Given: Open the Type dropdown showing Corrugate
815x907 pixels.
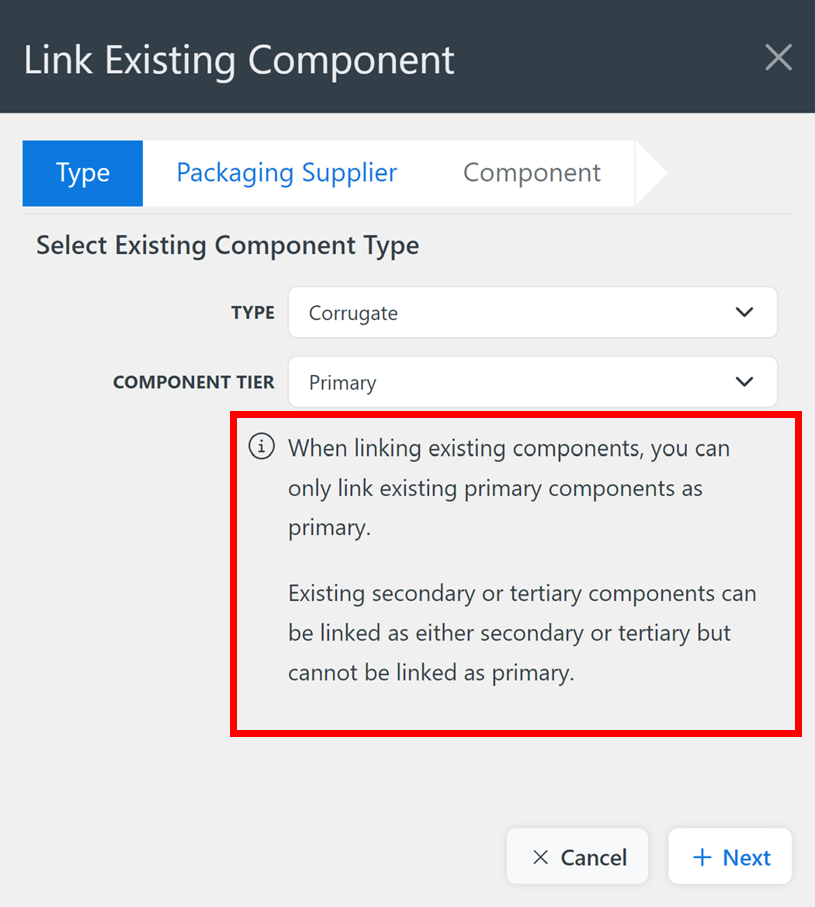Looking at the screenshot, I should (x=533, y=312).
